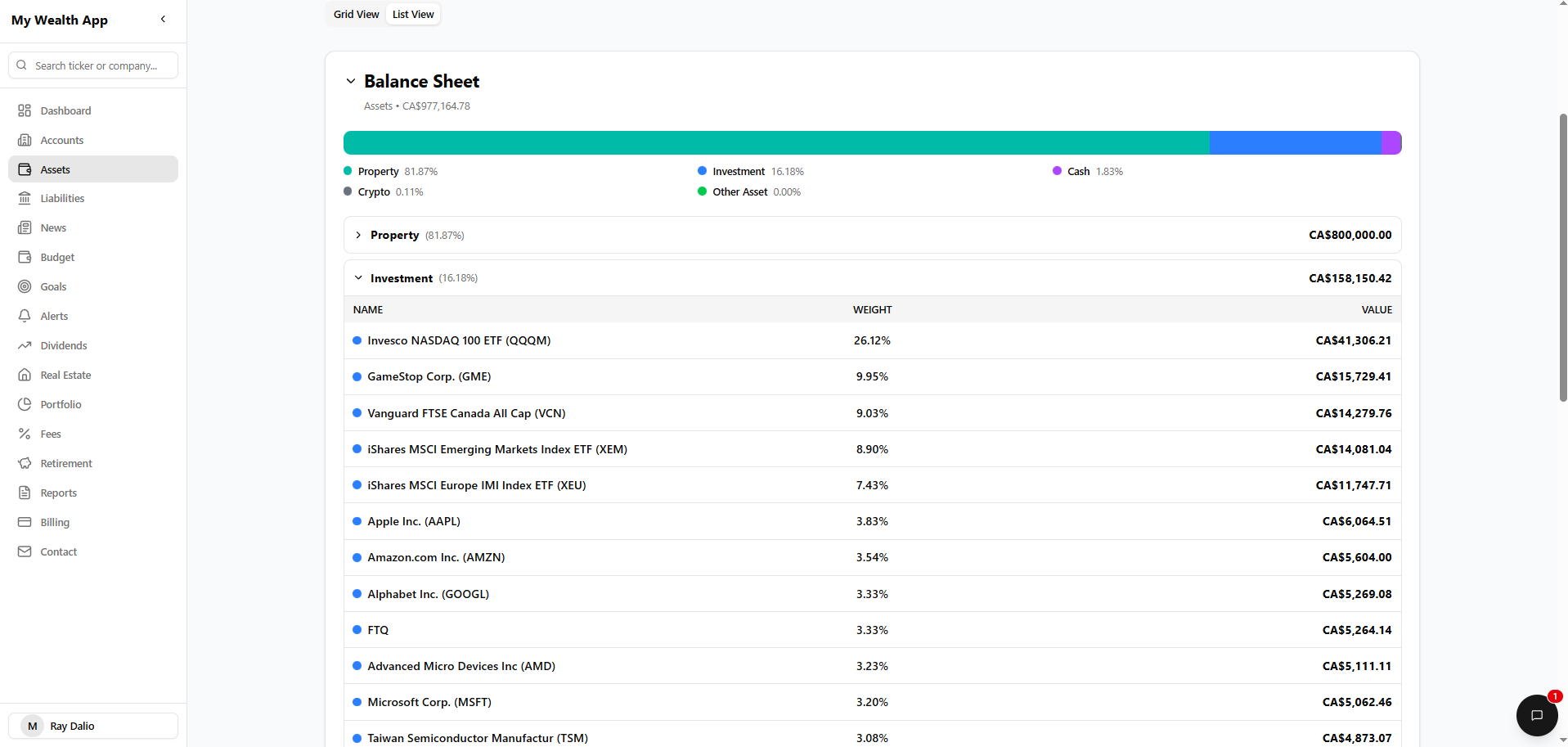Select iShares MSCI Emerging Markets Index ETF (XEM)
This screenshot has width=1568, height=747.
(873, 449)
